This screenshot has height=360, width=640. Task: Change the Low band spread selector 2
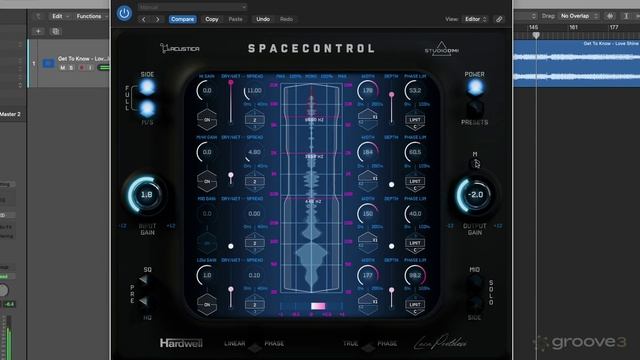[254, 305]
